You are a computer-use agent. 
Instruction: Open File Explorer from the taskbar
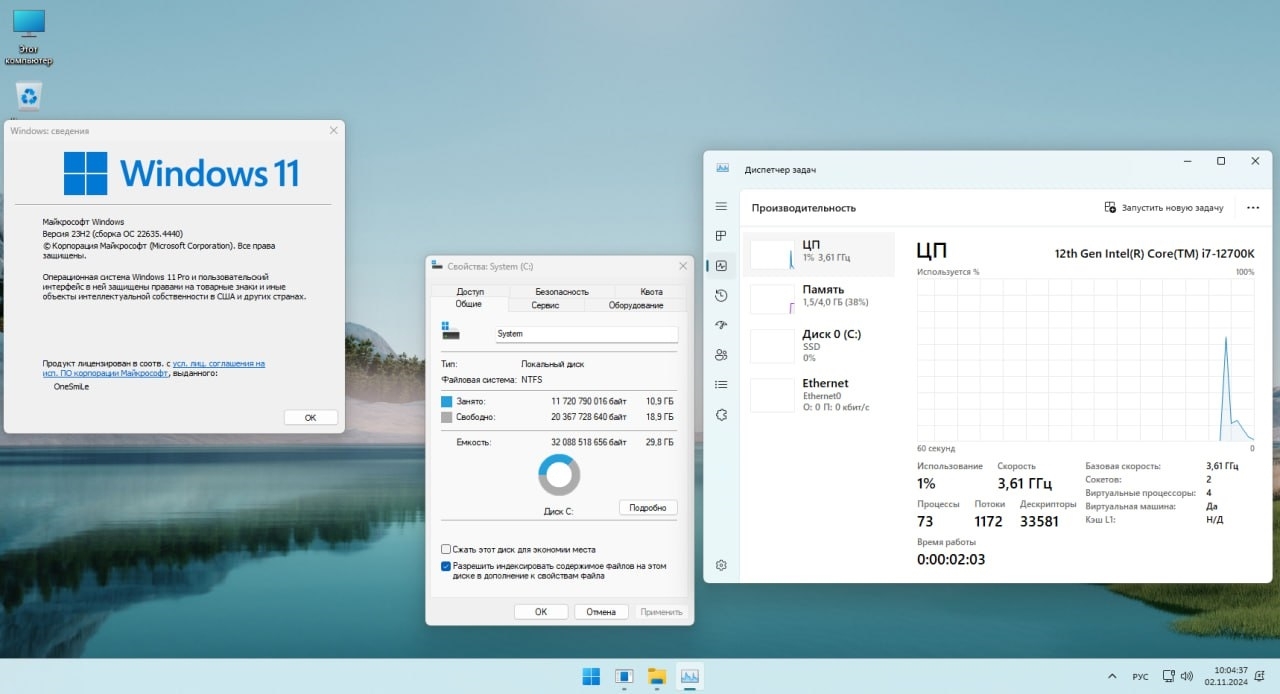657,676
